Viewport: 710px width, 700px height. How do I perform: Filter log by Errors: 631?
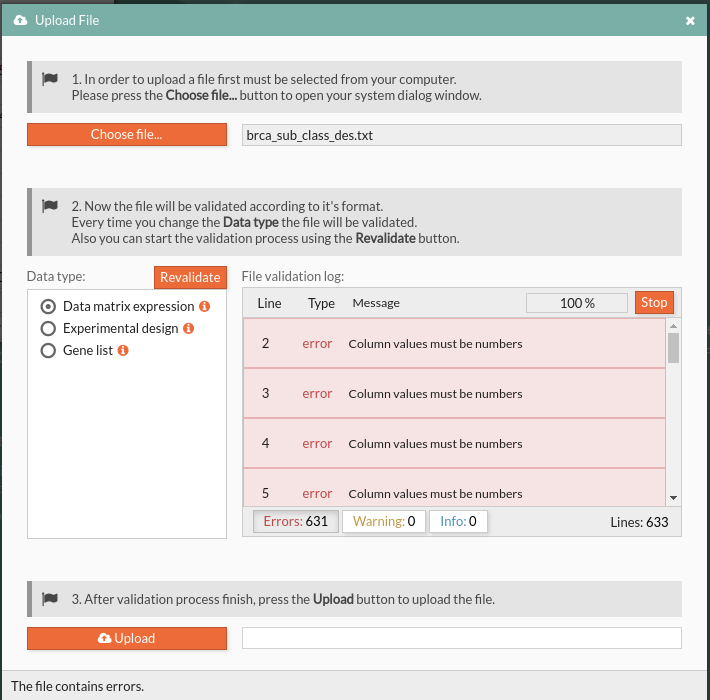point(296,521)
